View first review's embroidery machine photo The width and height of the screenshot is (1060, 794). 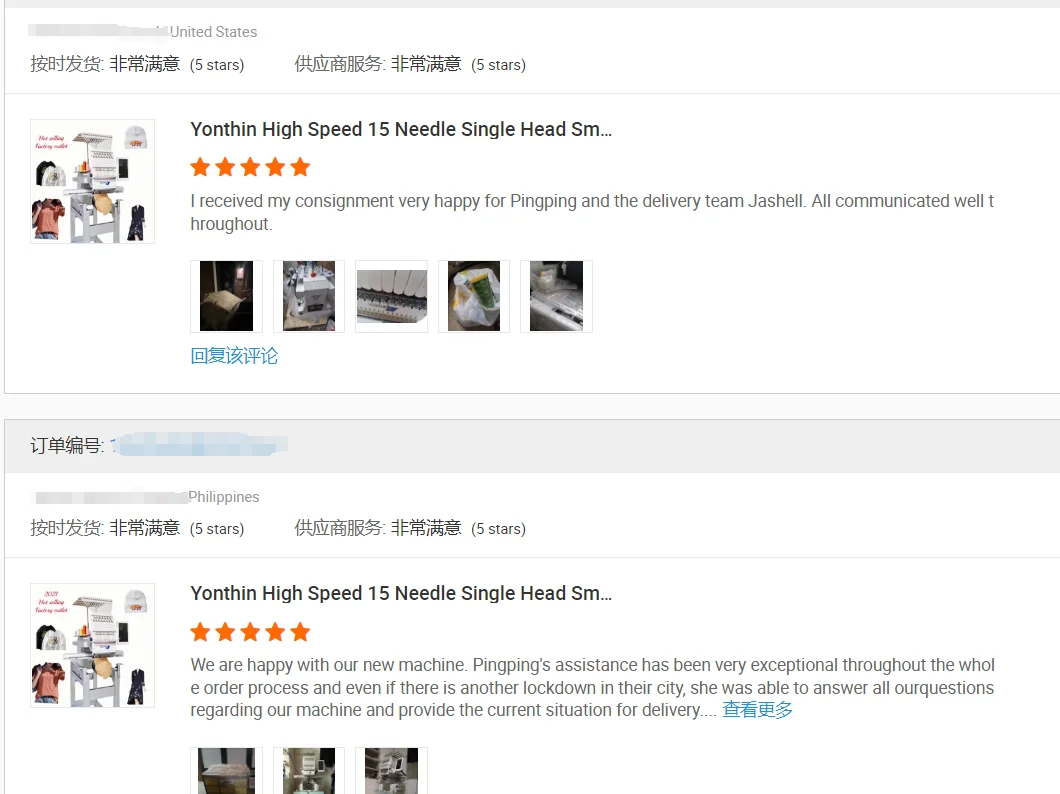[x=309, y=296]
